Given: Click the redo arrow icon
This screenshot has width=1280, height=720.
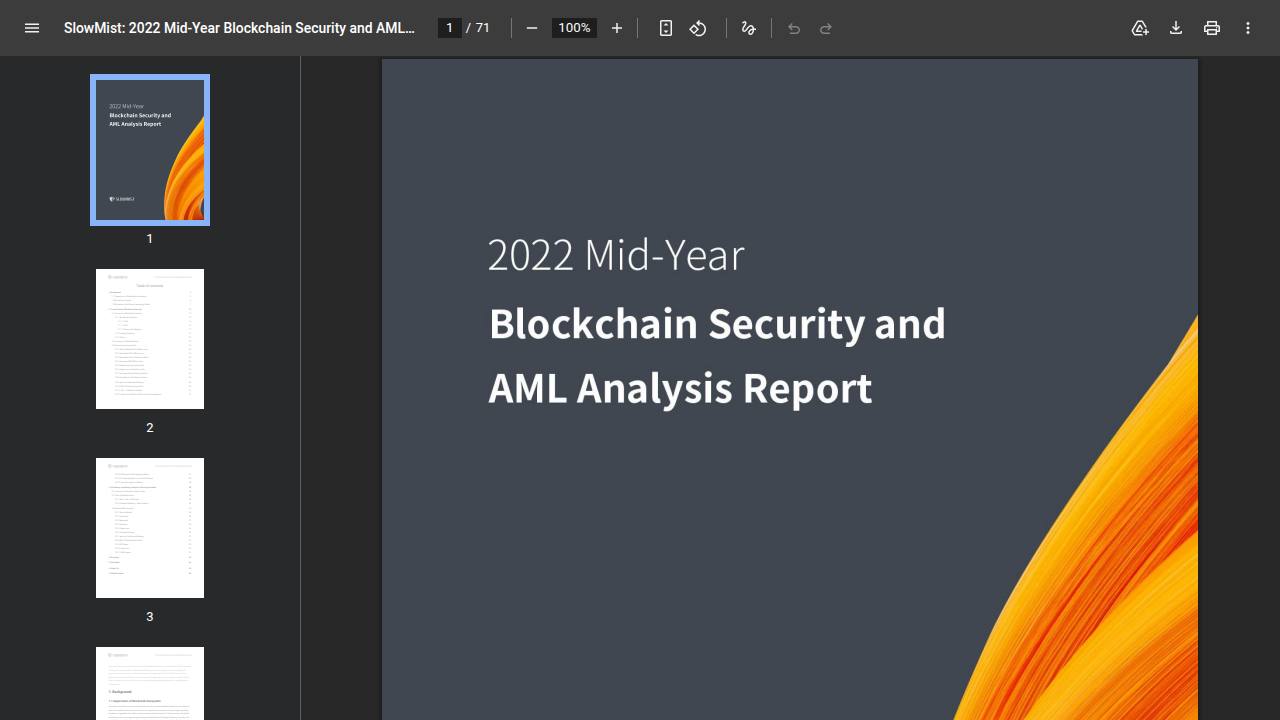Looking at the screenshot, I should (x=826, y=28).
